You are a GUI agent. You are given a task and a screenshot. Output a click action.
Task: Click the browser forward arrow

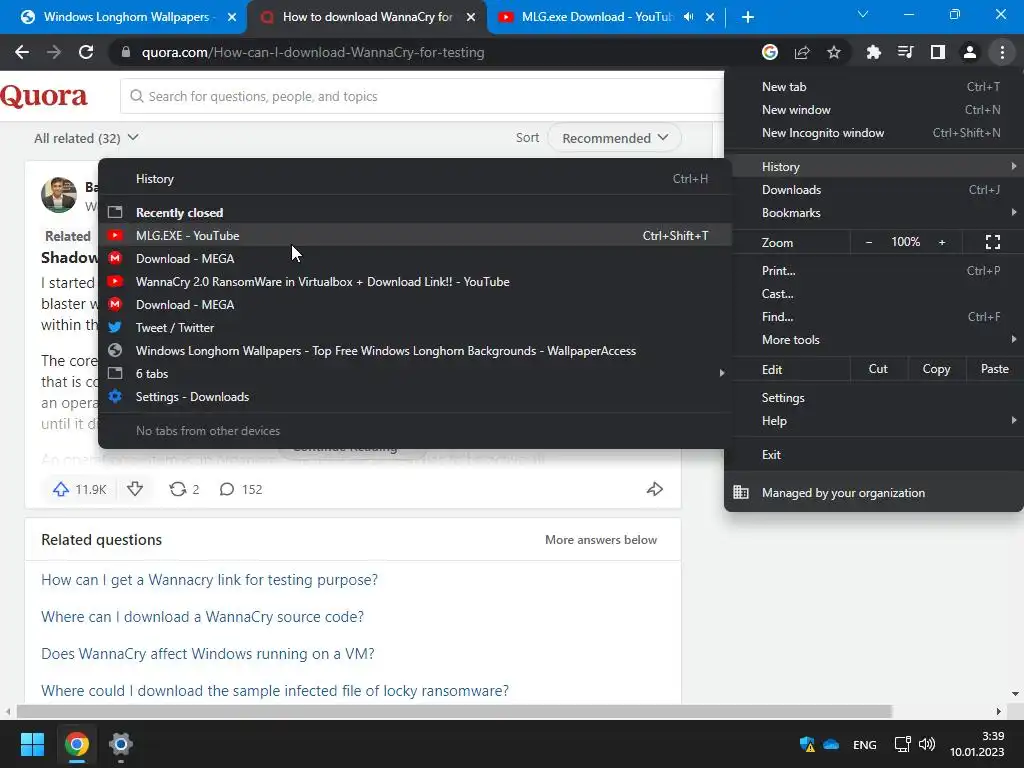(54, 52)
